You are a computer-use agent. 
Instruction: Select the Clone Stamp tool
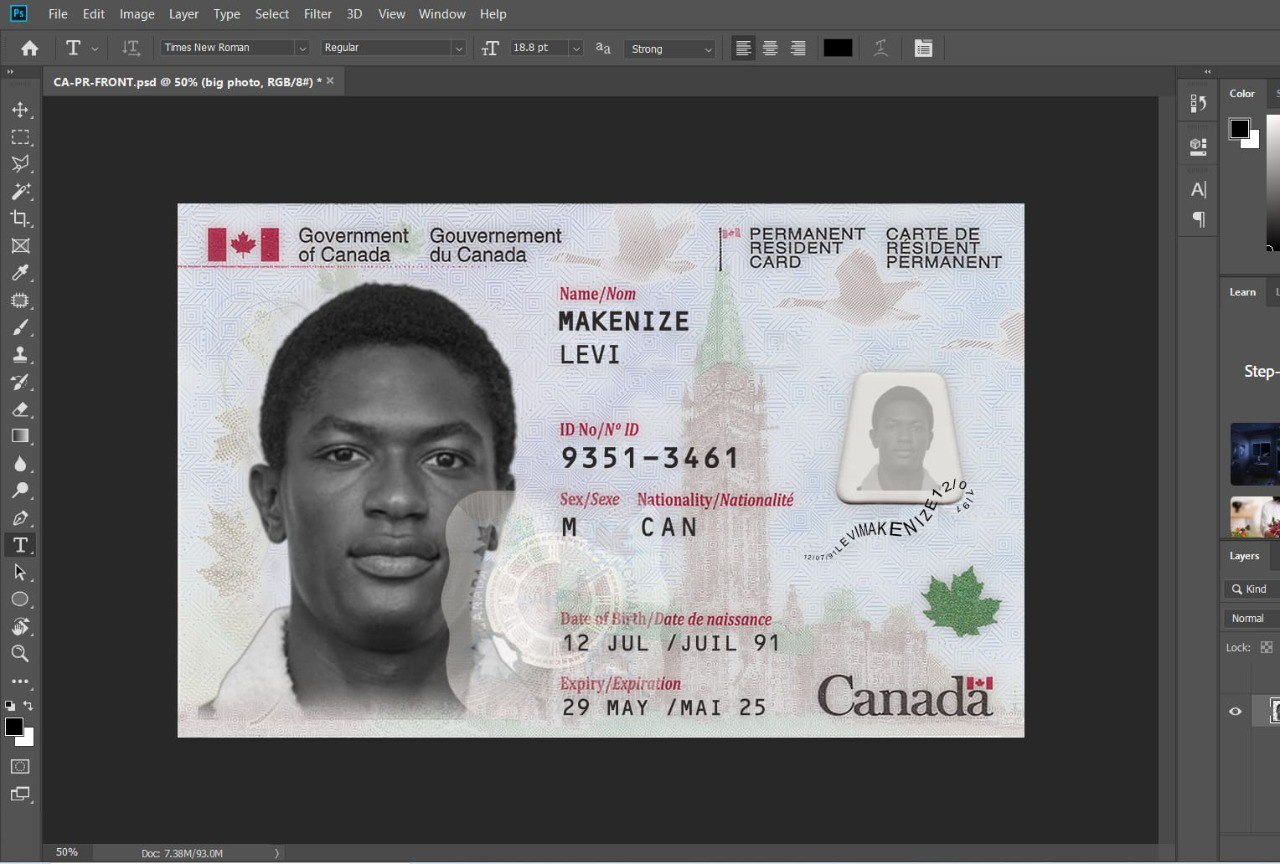pos(20,354)
